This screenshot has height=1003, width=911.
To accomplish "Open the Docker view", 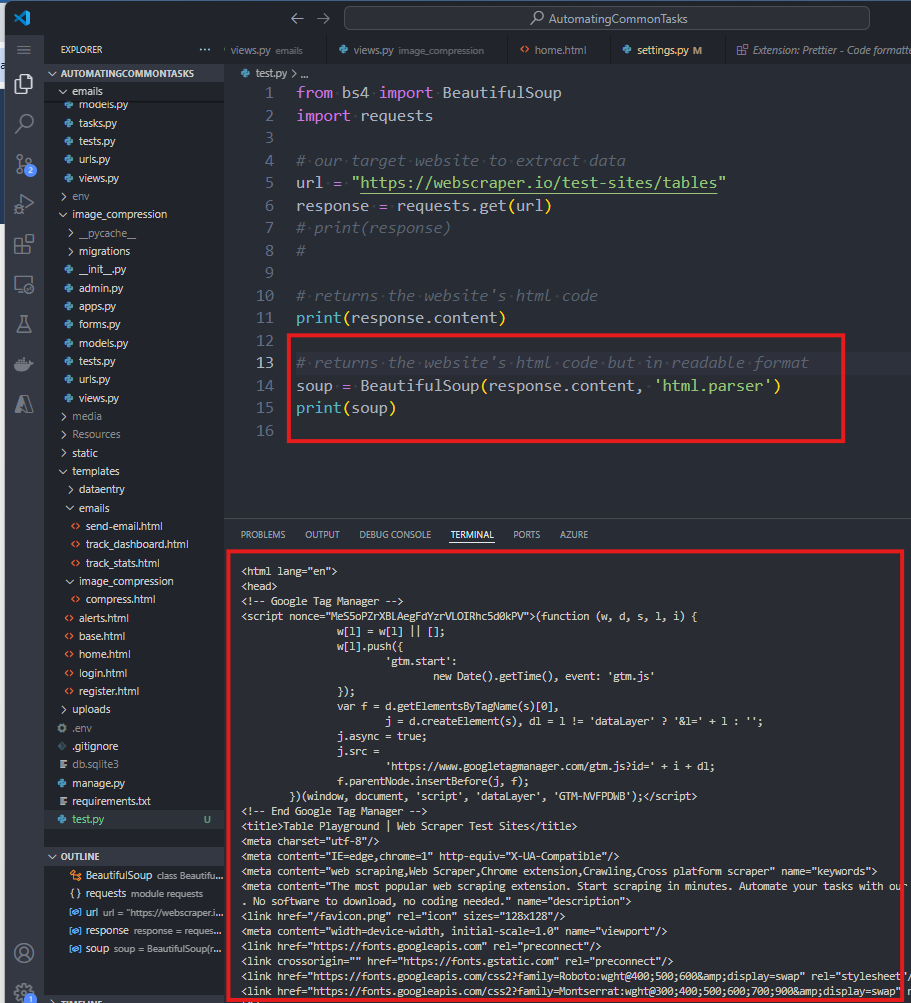I will (24, 365).
